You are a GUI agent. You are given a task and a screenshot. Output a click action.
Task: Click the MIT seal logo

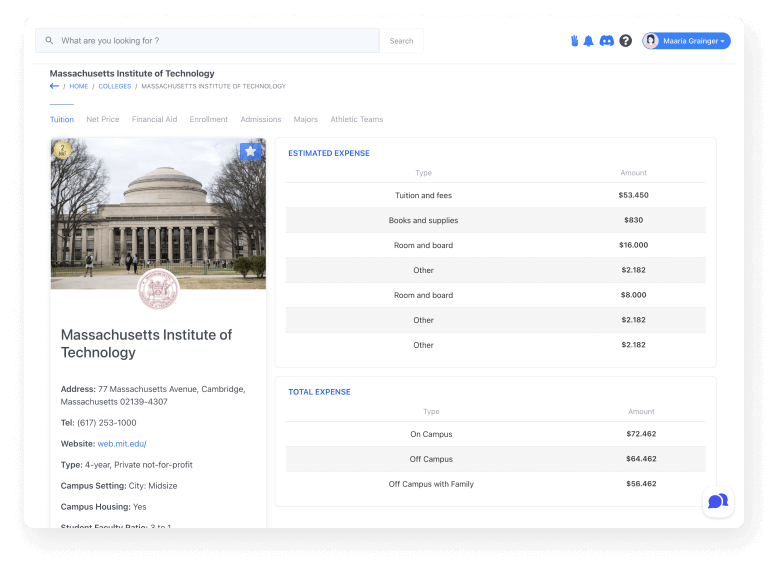pos(158,288)
